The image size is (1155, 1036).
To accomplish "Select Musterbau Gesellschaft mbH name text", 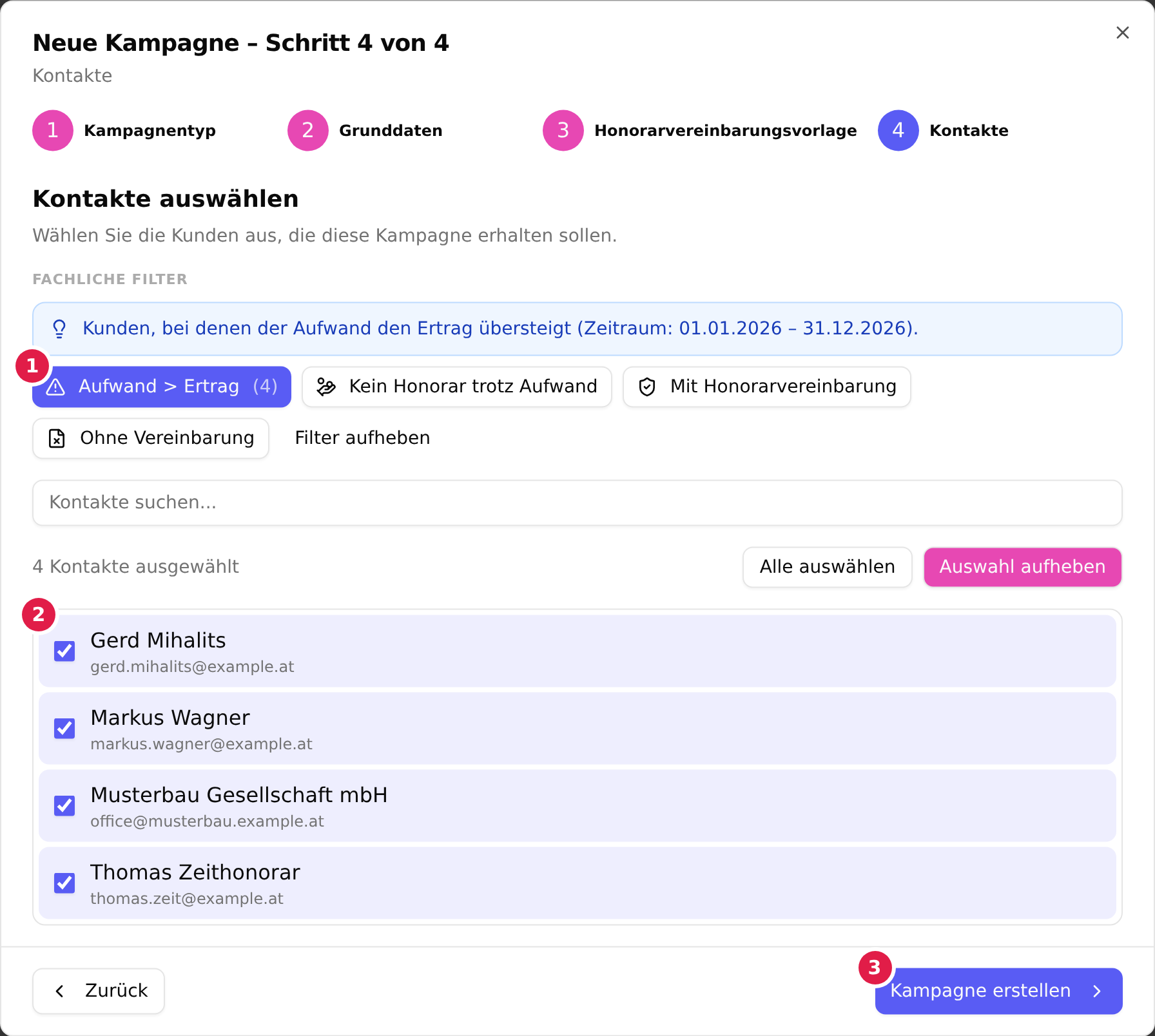I will pos(239,795).
